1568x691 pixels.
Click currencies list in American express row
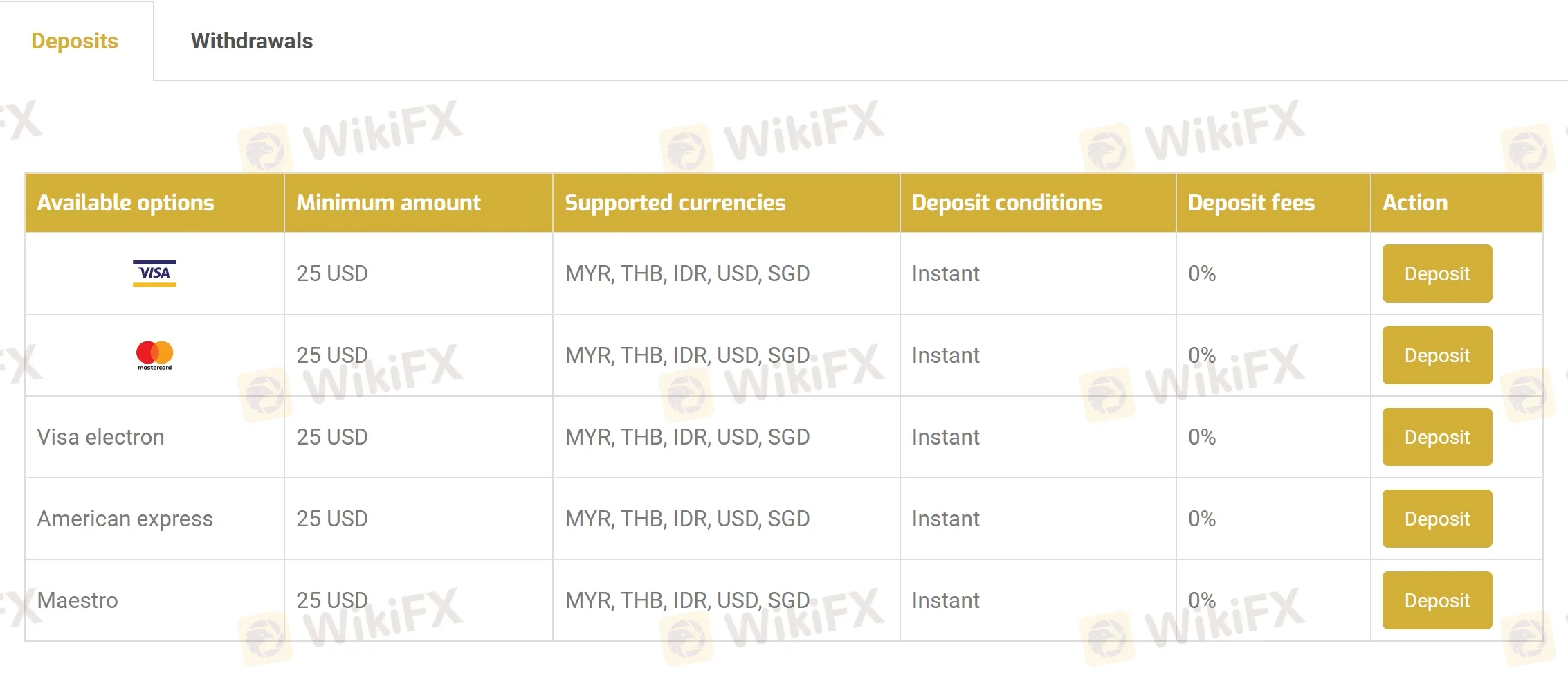coord(687,519)
